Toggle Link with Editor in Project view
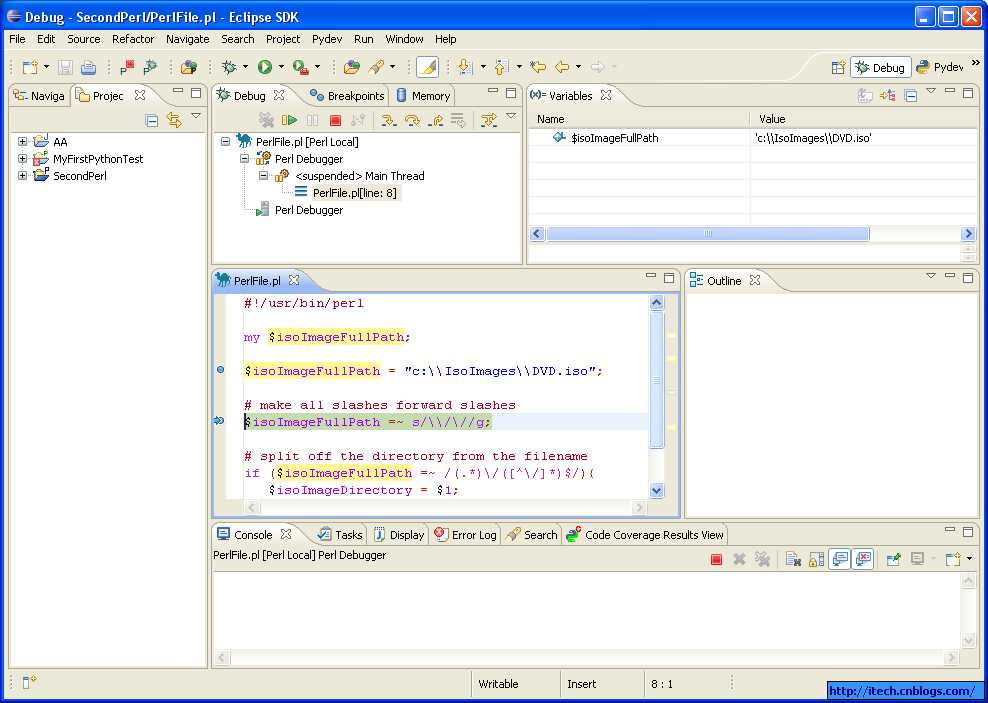Viewport: 988px width, 703px height. (174, 120)
